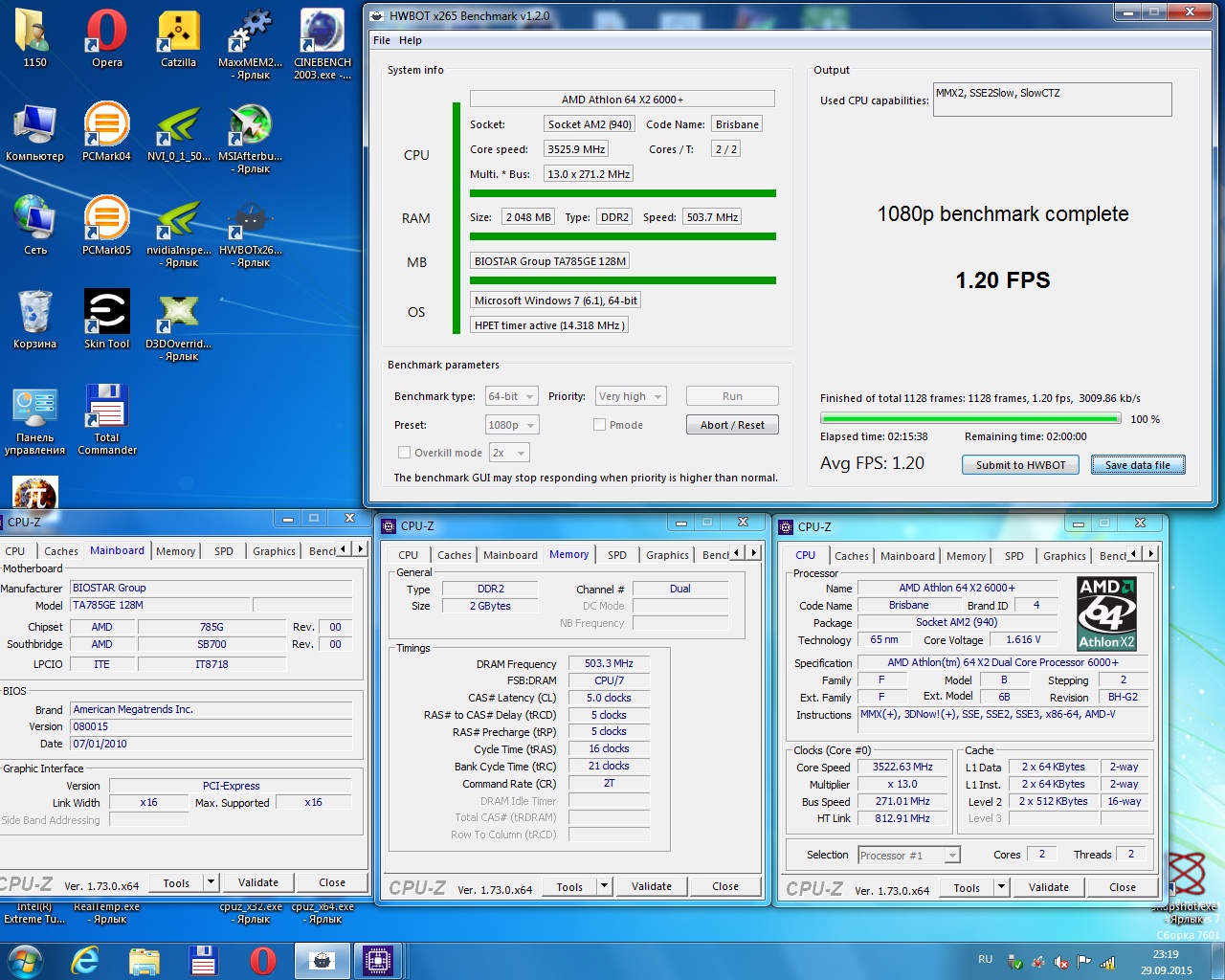
Task: Click Close in processor CPU-Z window
Action: point(1123,887)
